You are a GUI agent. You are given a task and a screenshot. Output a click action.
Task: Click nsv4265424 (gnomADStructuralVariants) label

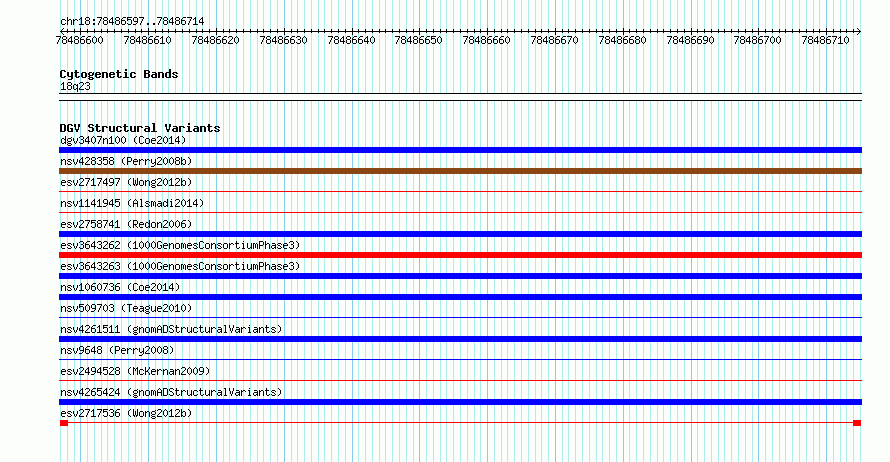171,392
